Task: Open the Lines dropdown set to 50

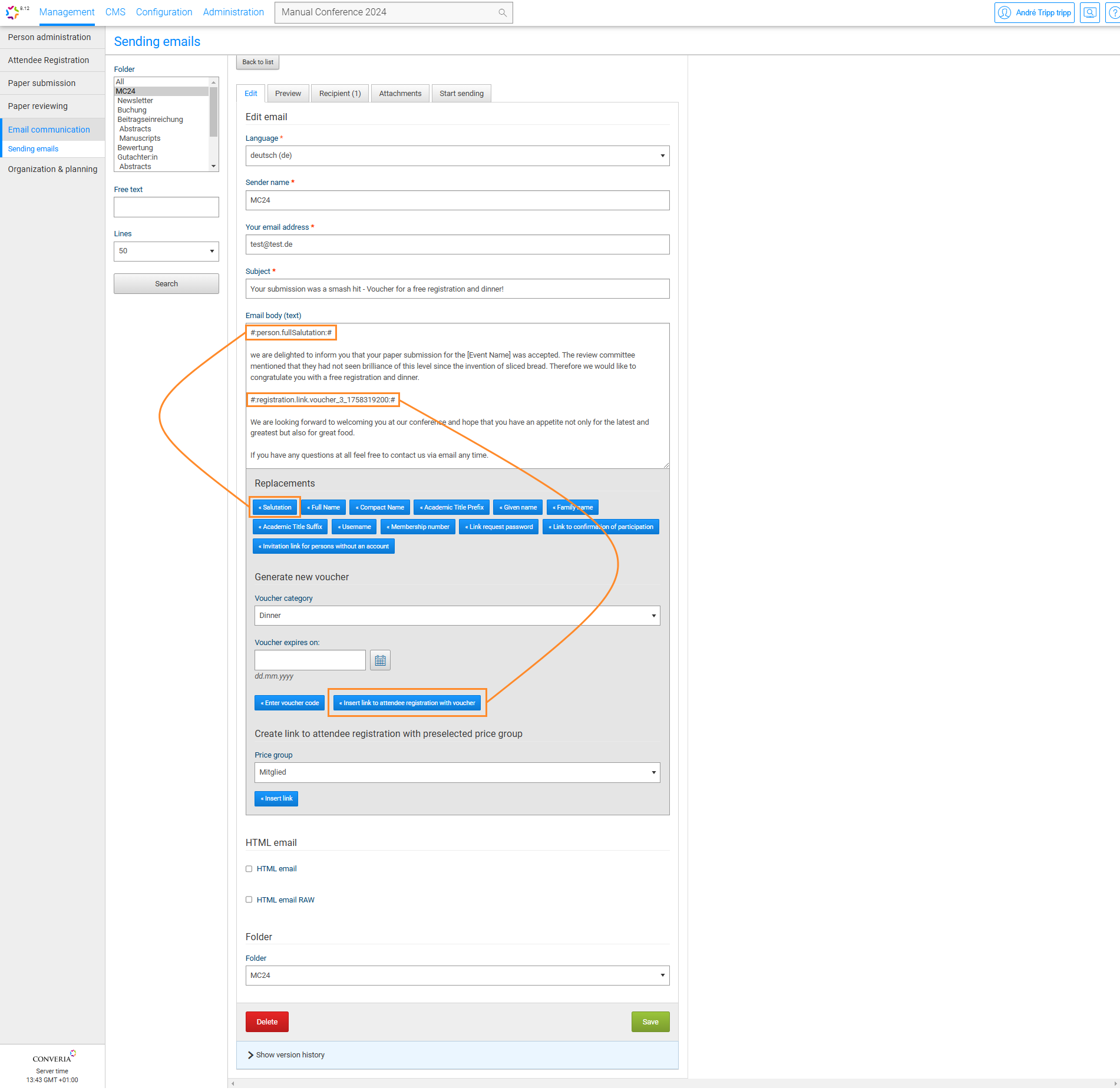Action: click(166, 251)
